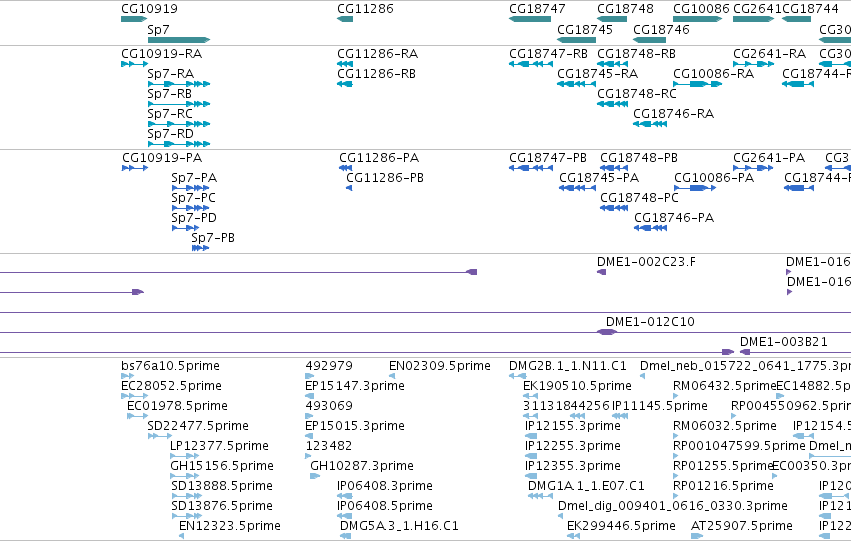Select the RM06432.5prime label

coord(725,386)
